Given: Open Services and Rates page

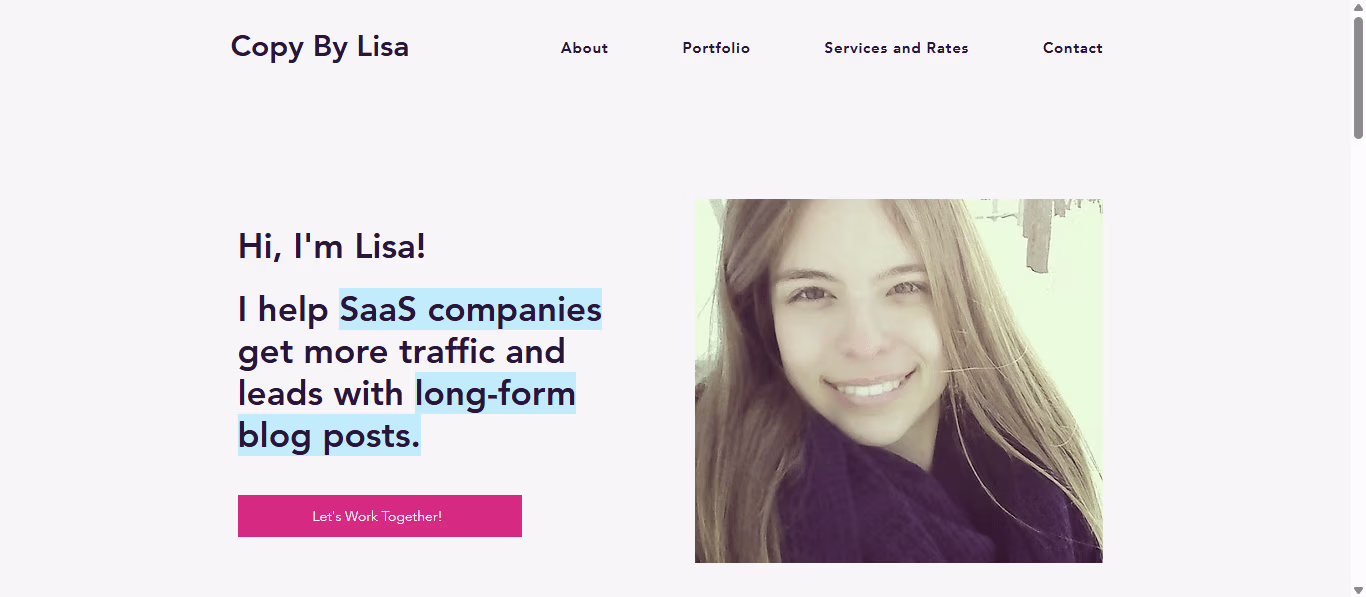Looking at the screenshot, I should [x=896, y=48].
